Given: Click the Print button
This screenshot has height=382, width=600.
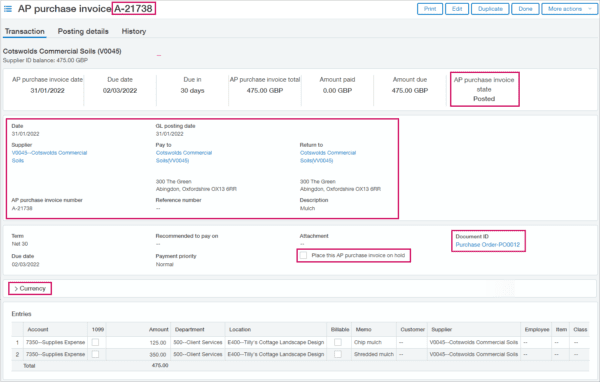Looking at the screenshot, I should point(430,9).
